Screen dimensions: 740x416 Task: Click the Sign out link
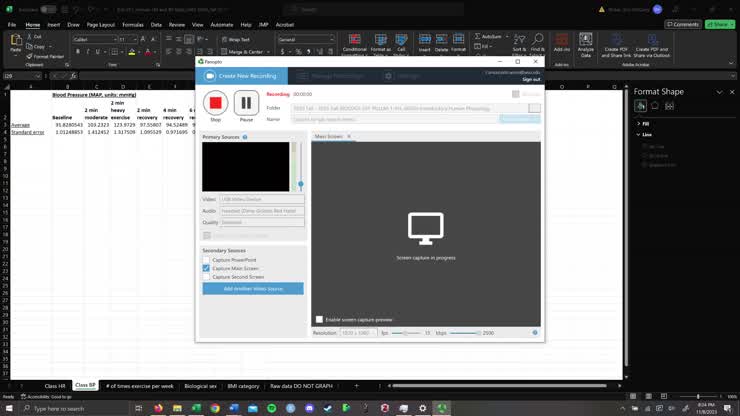pyautogui.click(x=530, y=79)
